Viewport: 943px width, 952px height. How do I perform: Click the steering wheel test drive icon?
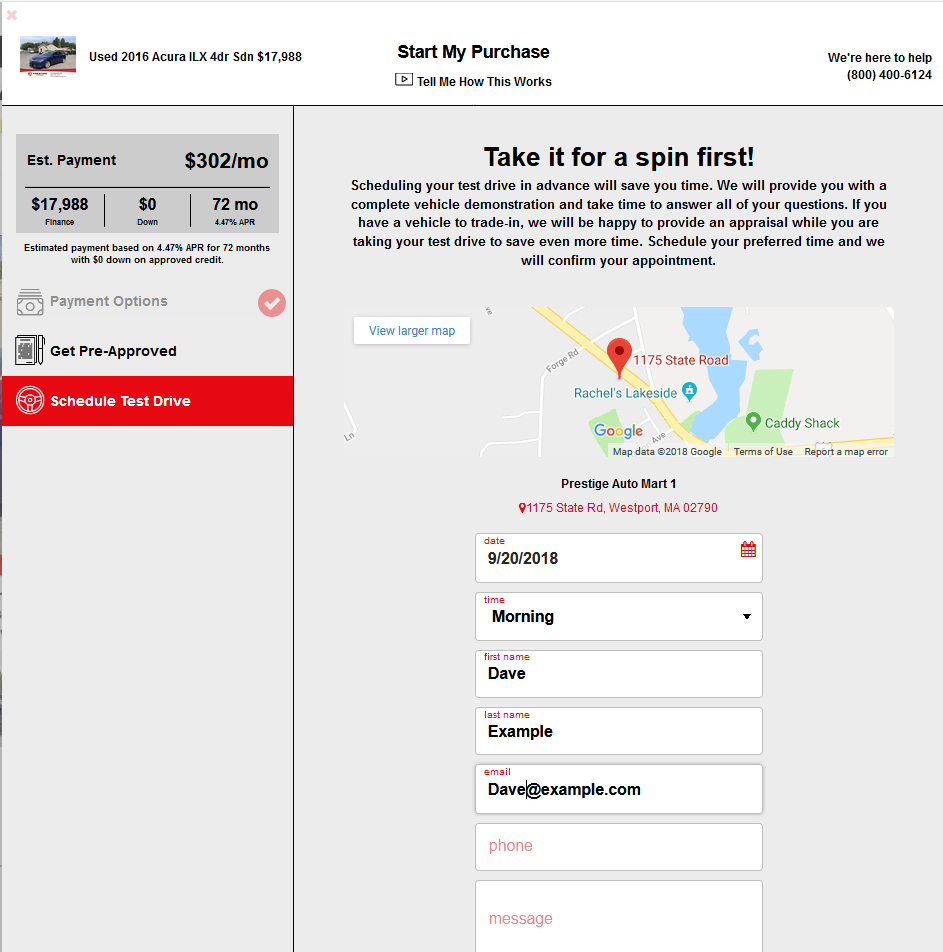[x=30, y=400]
